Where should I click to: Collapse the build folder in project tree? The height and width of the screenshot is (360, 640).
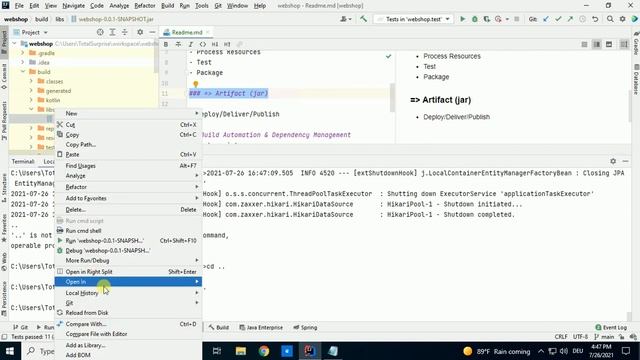[x=23, y=71]
